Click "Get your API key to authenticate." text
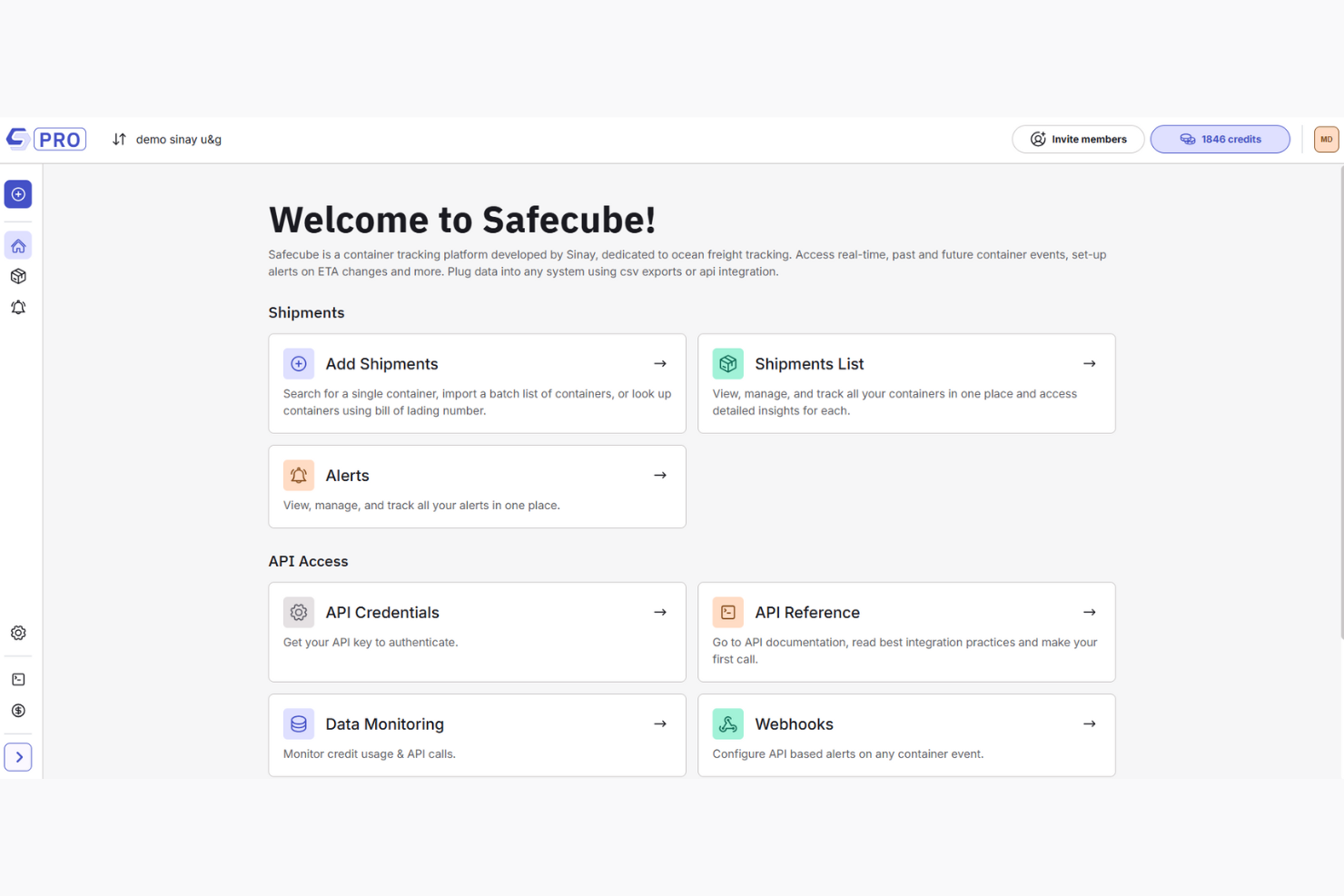The height and width of the screenshot is (896, 1344). coord(371,643)
